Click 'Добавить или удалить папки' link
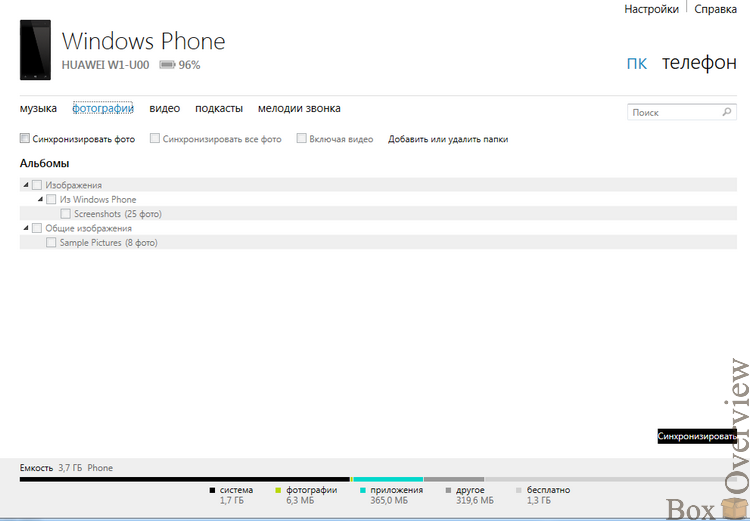 (x=448, y=139)
